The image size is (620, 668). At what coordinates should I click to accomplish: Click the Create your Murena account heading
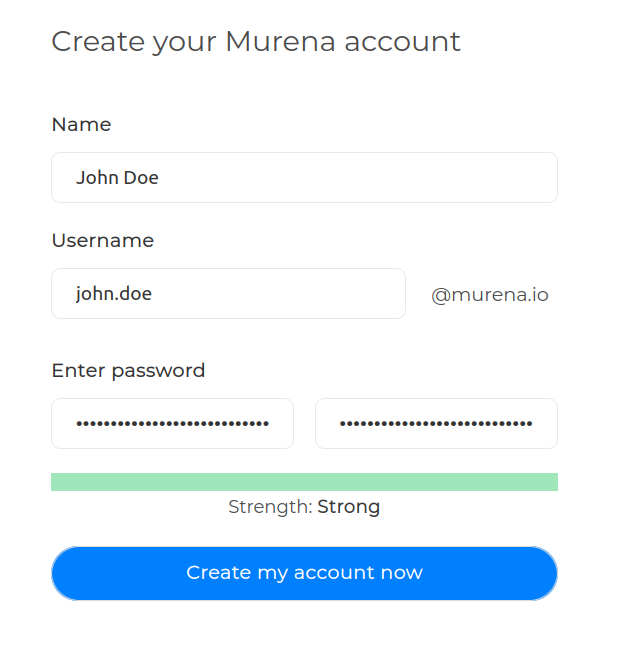(x=256, y=42)
